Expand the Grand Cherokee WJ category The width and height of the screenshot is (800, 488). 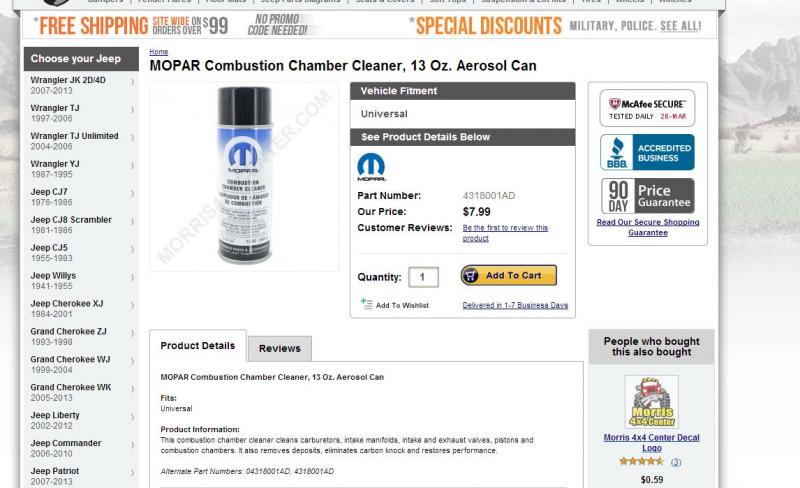point(81,364)
